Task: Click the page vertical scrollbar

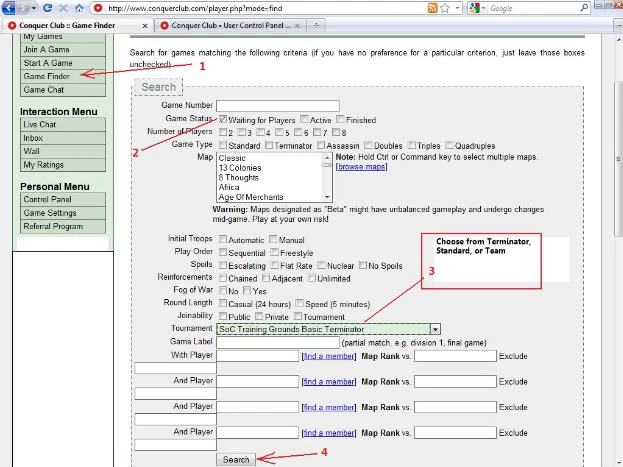Action: pyautogui.click(x=618, y=159)
